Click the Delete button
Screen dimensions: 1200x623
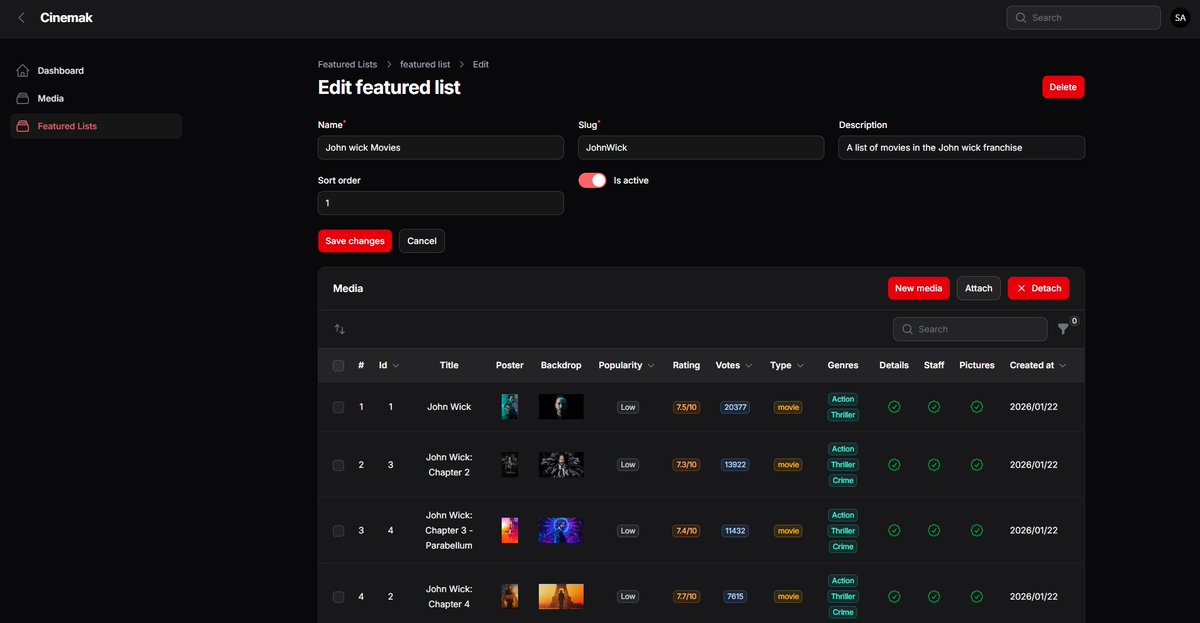(1063, 87)
